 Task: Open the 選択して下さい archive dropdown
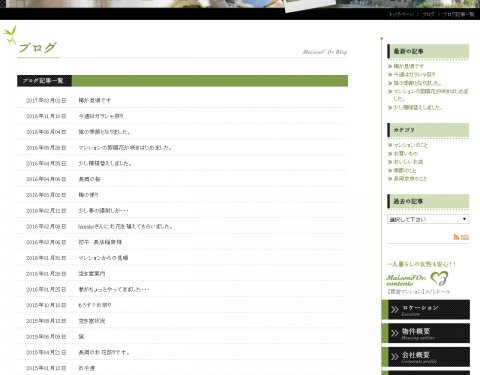click(428, 219)
